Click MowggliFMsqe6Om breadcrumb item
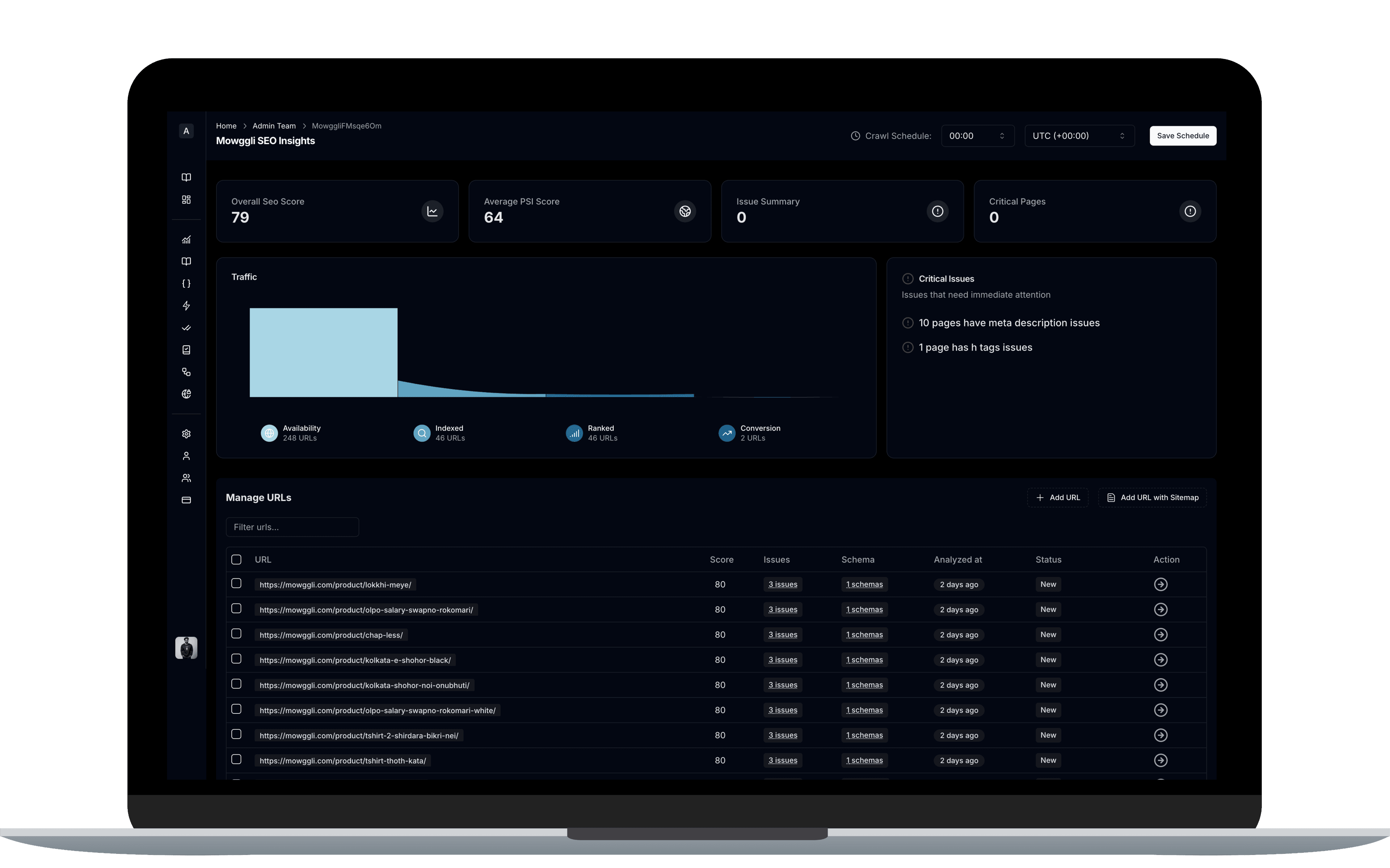The width and height of the screenshot is (1390, 868). pos(346,126)
